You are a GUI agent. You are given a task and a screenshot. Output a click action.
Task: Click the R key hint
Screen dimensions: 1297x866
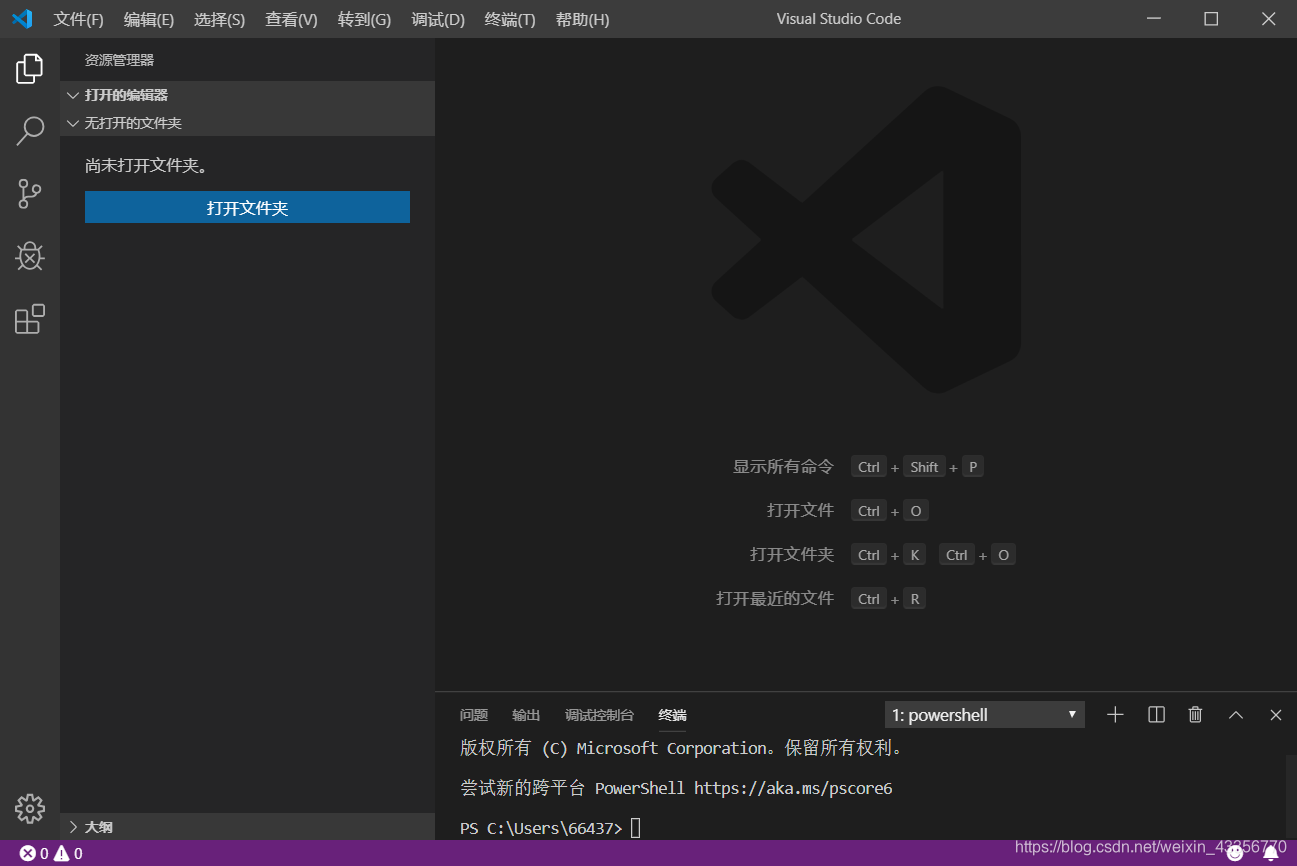914,599
